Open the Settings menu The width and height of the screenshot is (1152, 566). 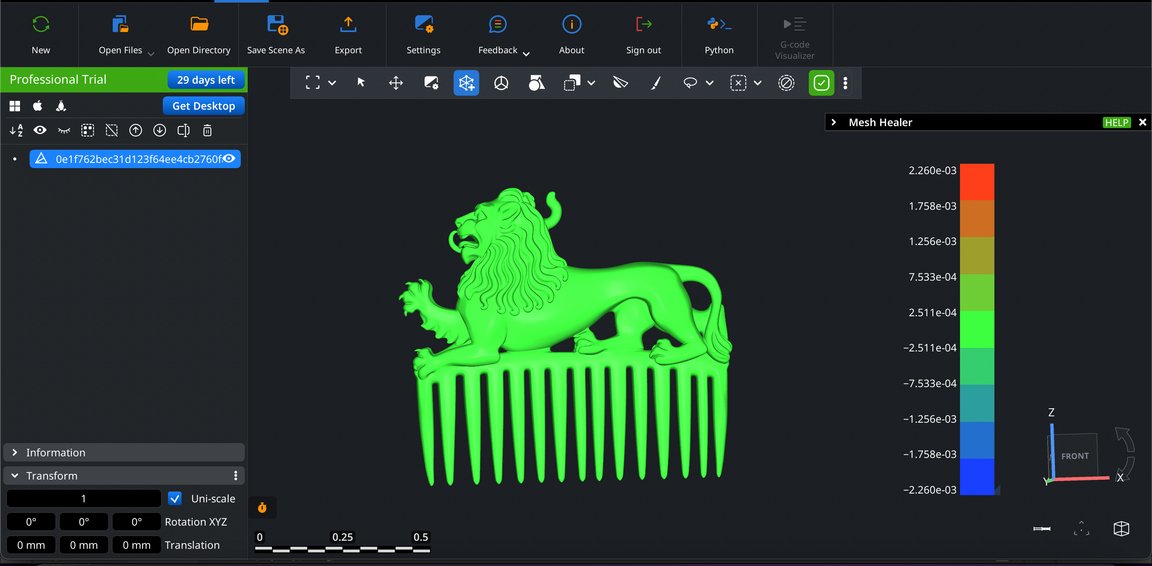(x=423, y=33)
